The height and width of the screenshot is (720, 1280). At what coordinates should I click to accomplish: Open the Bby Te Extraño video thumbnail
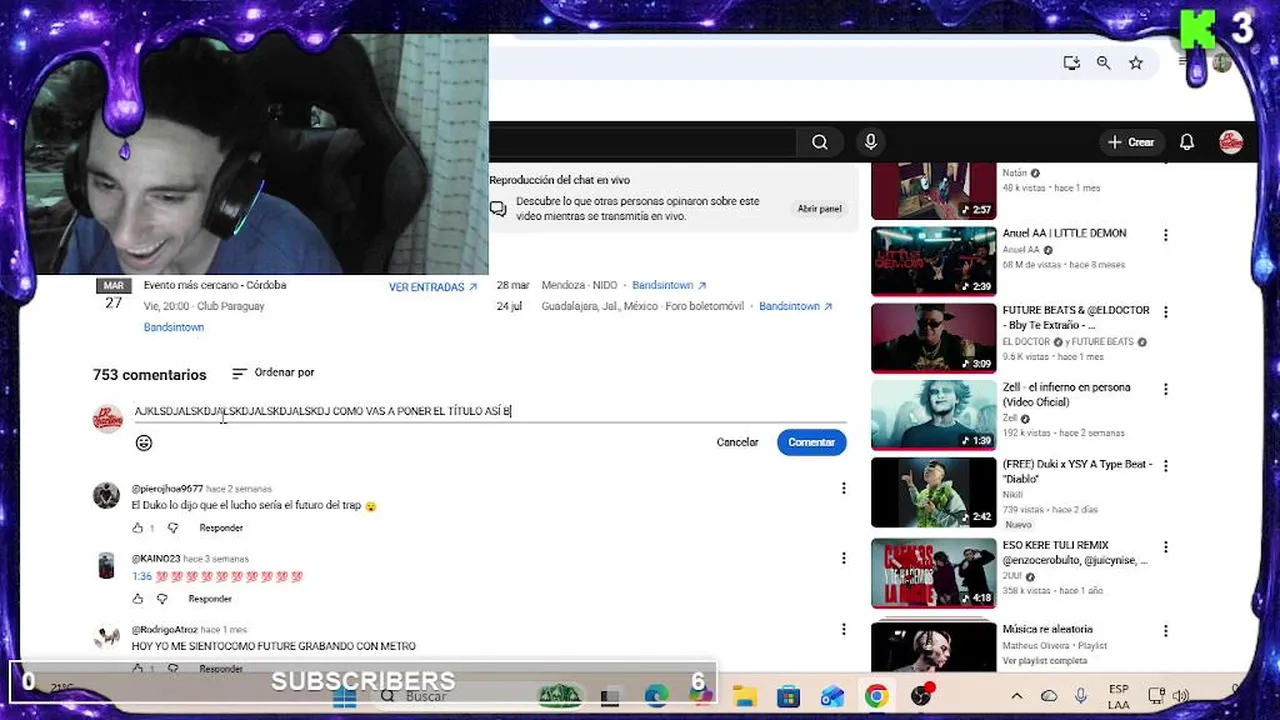click(x=933, y=338)
